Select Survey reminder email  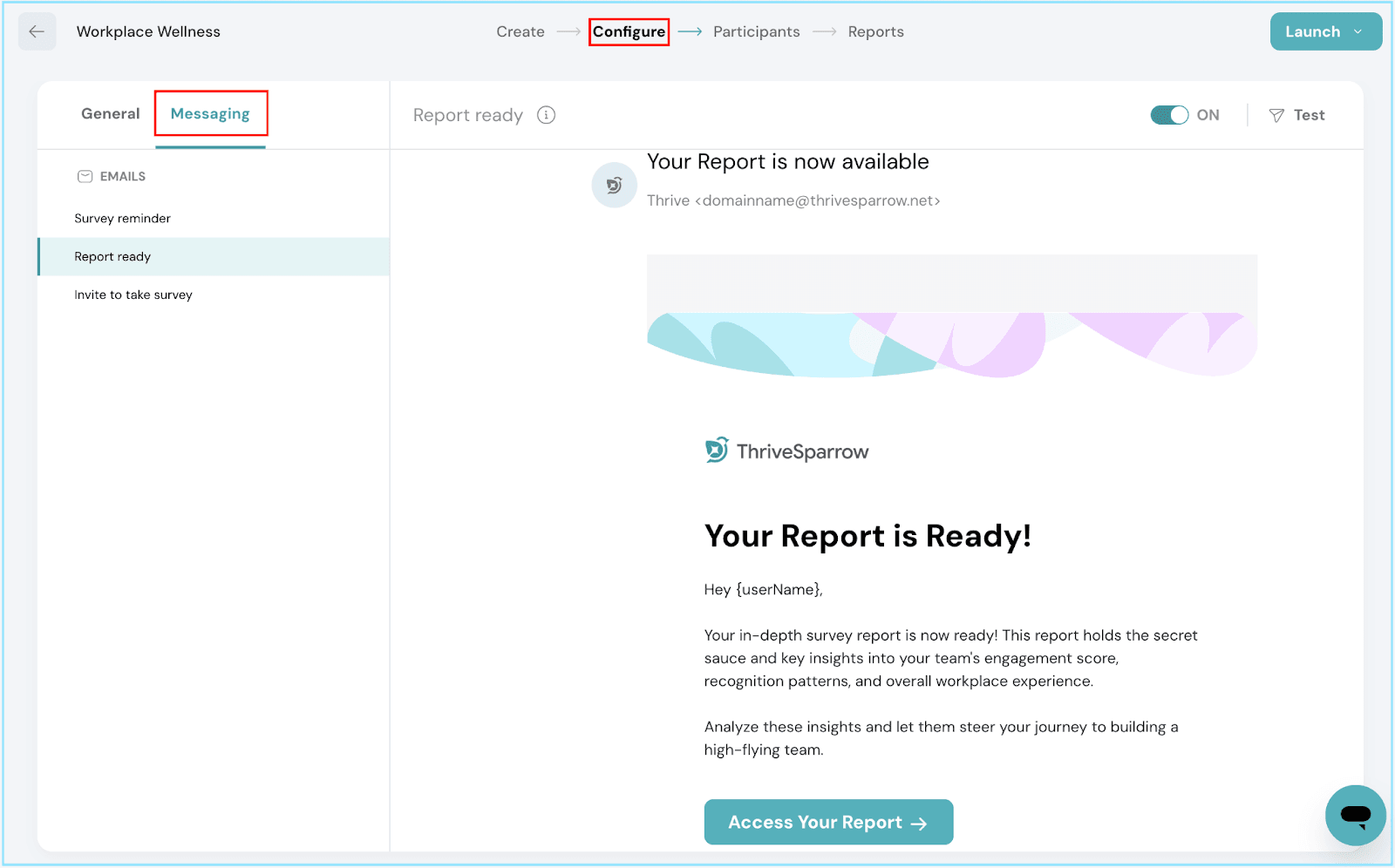pos(122,219)
